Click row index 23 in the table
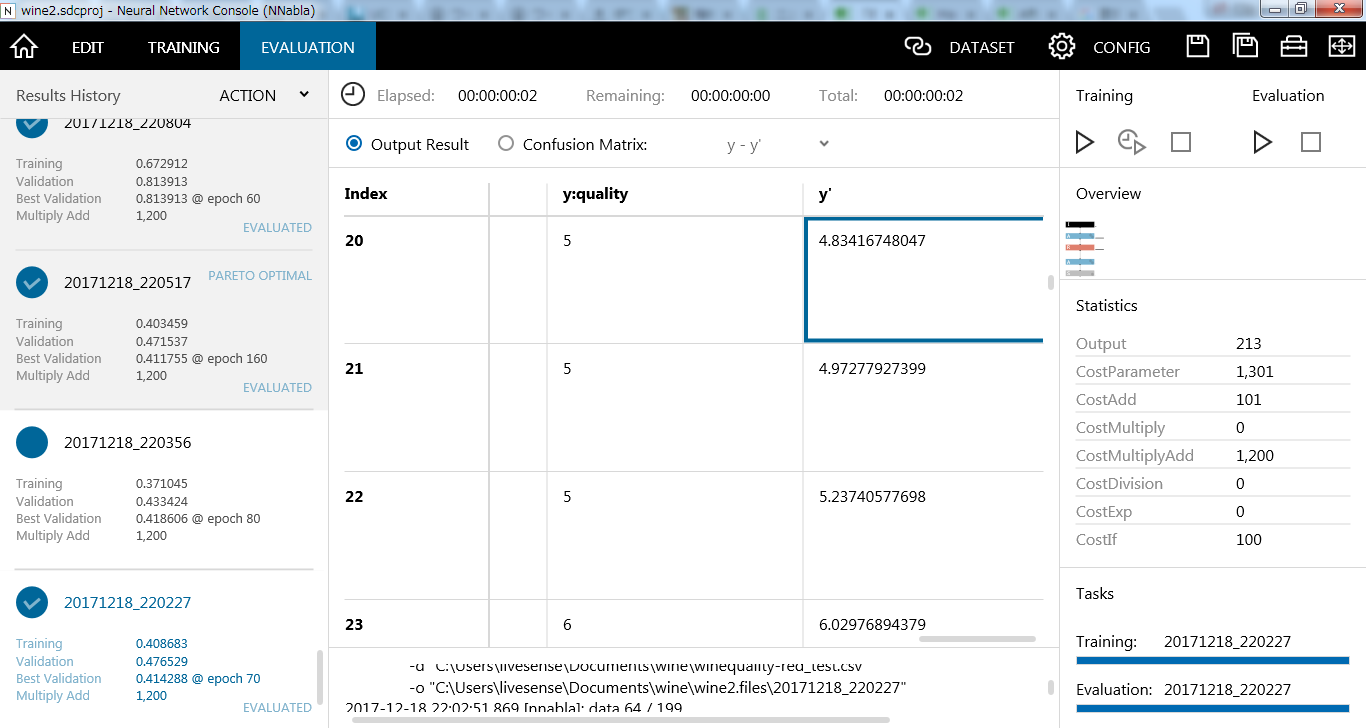 click(354, 625)
